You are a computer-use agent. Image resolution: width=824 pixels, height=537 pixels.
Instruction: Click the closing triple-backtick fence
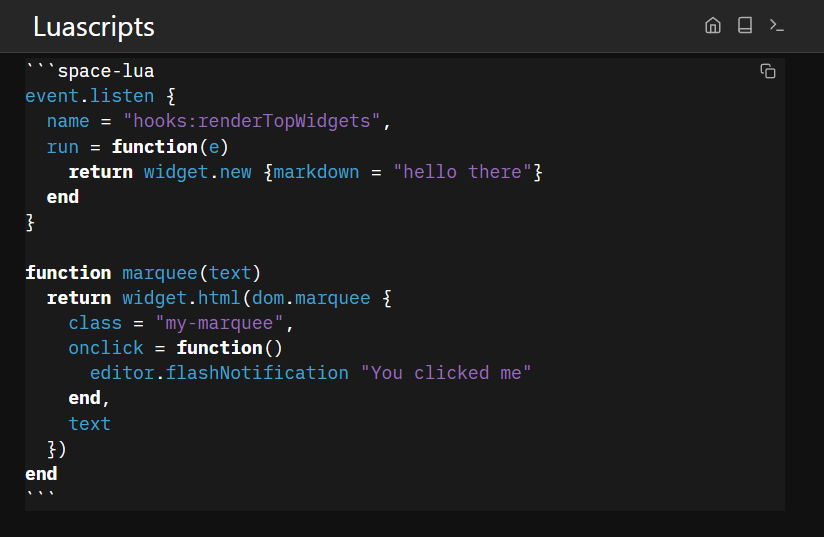41,497
